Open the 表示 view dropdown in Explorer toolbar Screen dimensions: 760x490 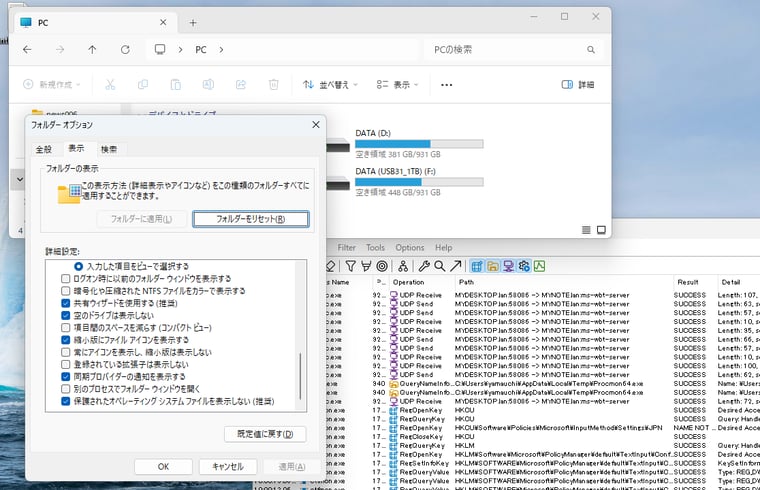click(x=397, y=85)
